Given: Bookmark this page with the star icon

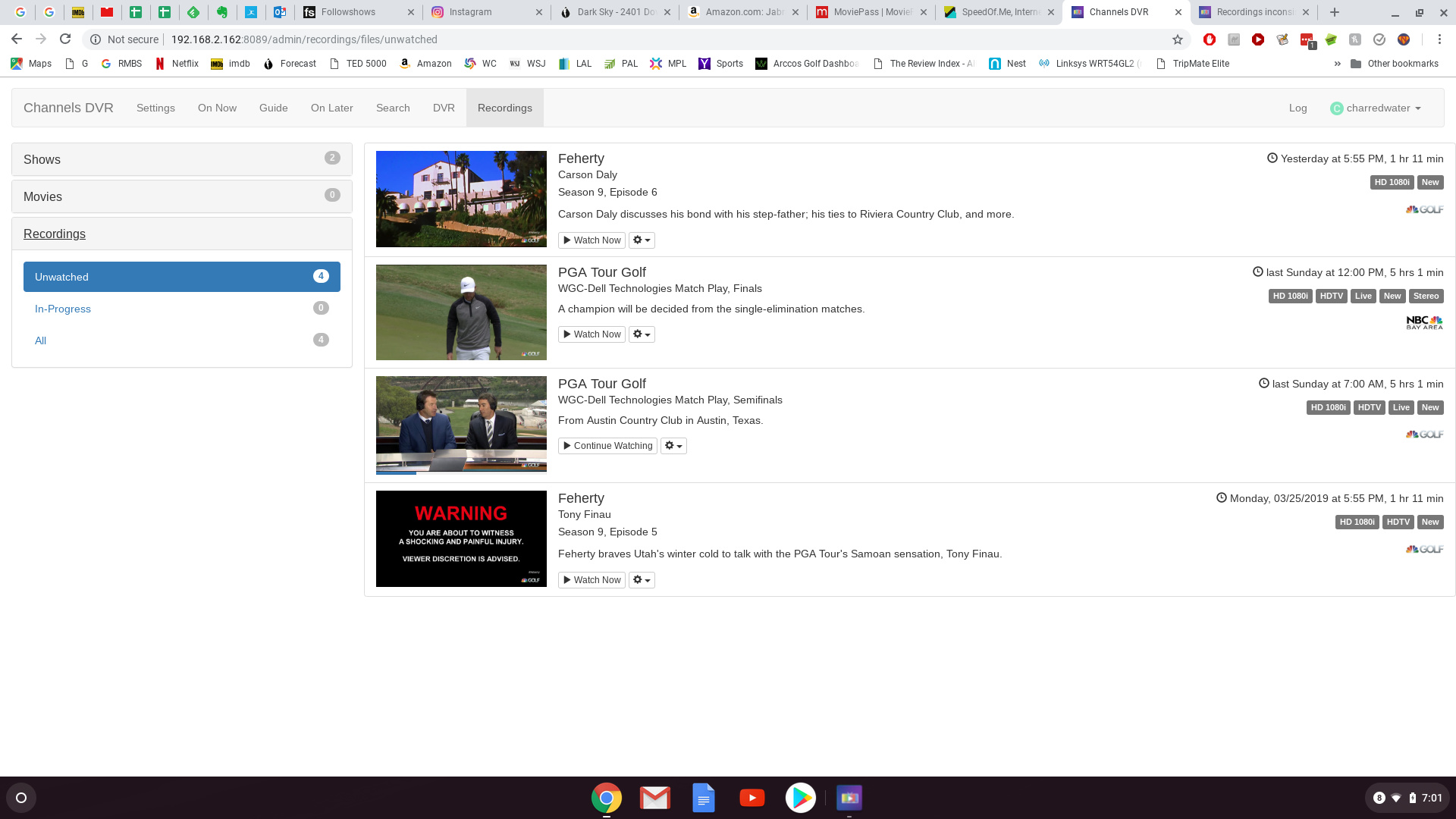Looking at the screenshot, I should click(x=1177, y=39).
